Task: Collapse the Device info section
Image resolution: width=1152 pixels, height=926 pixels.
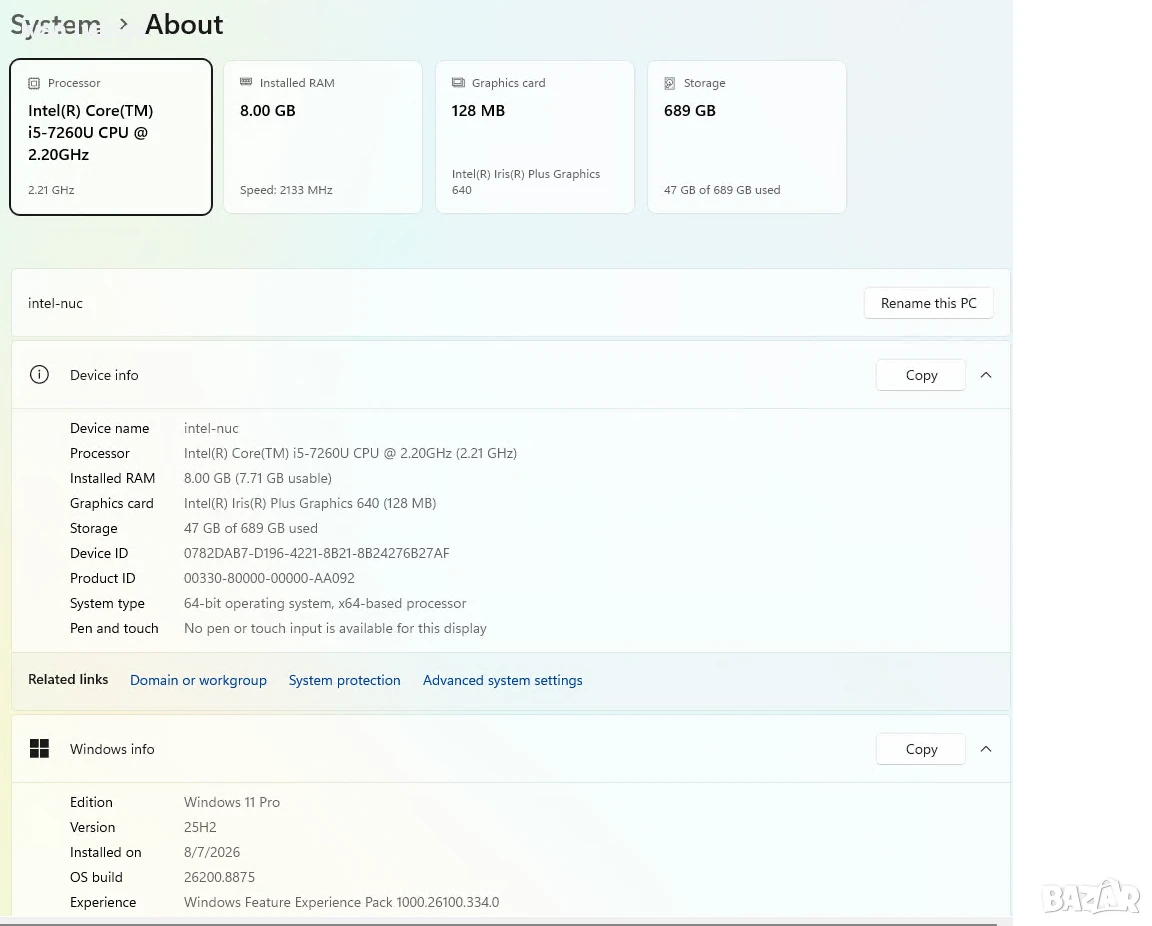Action: [986, 375]
